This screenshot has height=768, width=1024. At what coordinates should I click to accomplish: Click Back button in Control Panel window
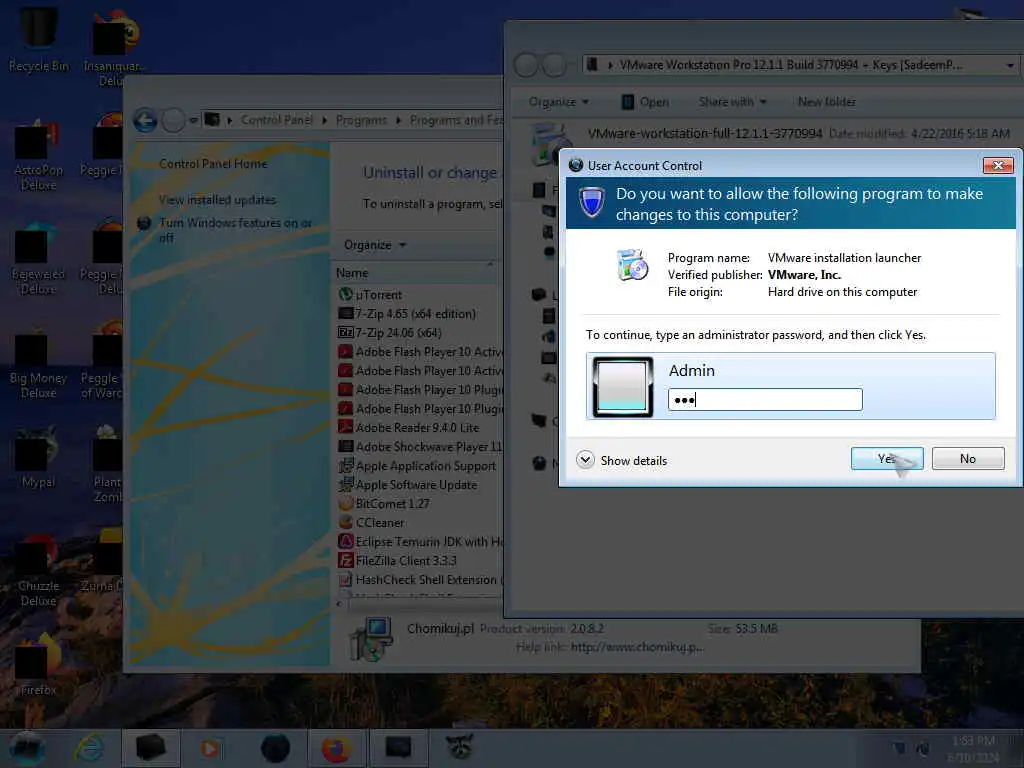click(x=145, y=120)
